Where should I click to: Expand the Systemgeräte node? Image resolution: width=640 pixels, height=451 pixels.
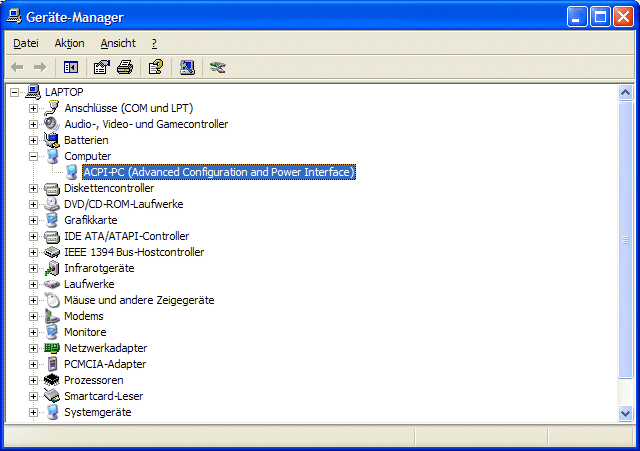click(x=33, y=412)
